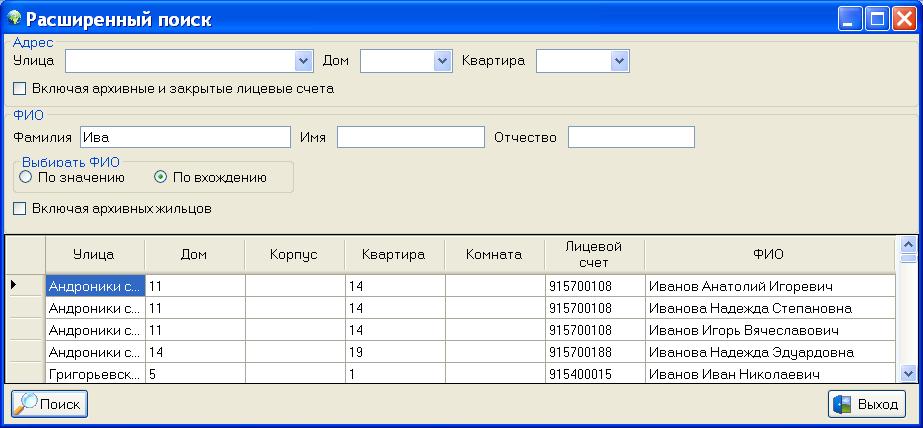The width and height of the screenshot is (923, 428).
Task: Toggle the Включая архивных жильцов checkbox
Action: coord(20,209)
